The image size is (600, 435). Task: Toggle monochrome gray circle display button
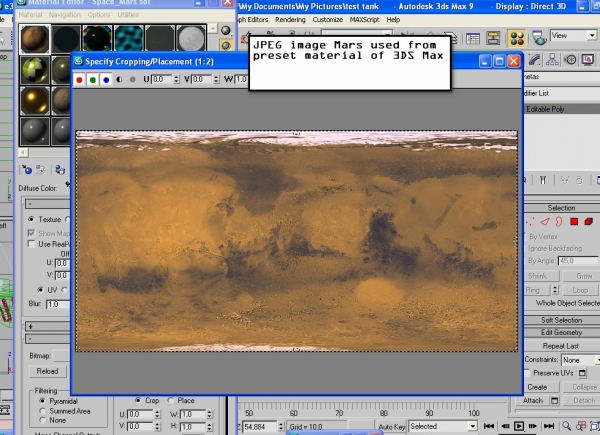point(133,80)
